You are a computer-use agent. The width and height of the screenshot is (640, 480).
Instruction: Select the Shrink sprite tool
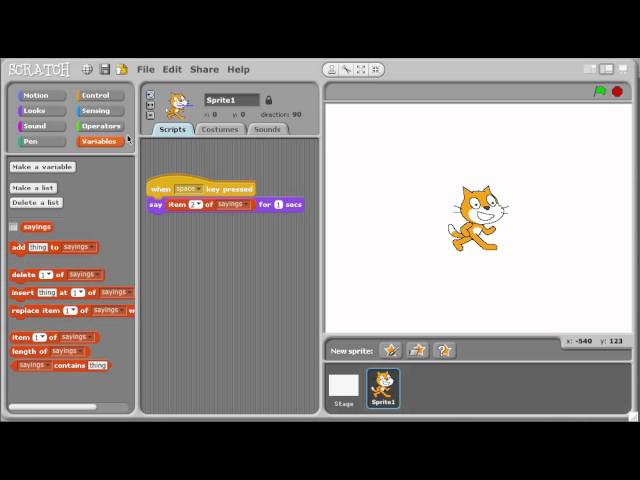(x=376, y=70)
